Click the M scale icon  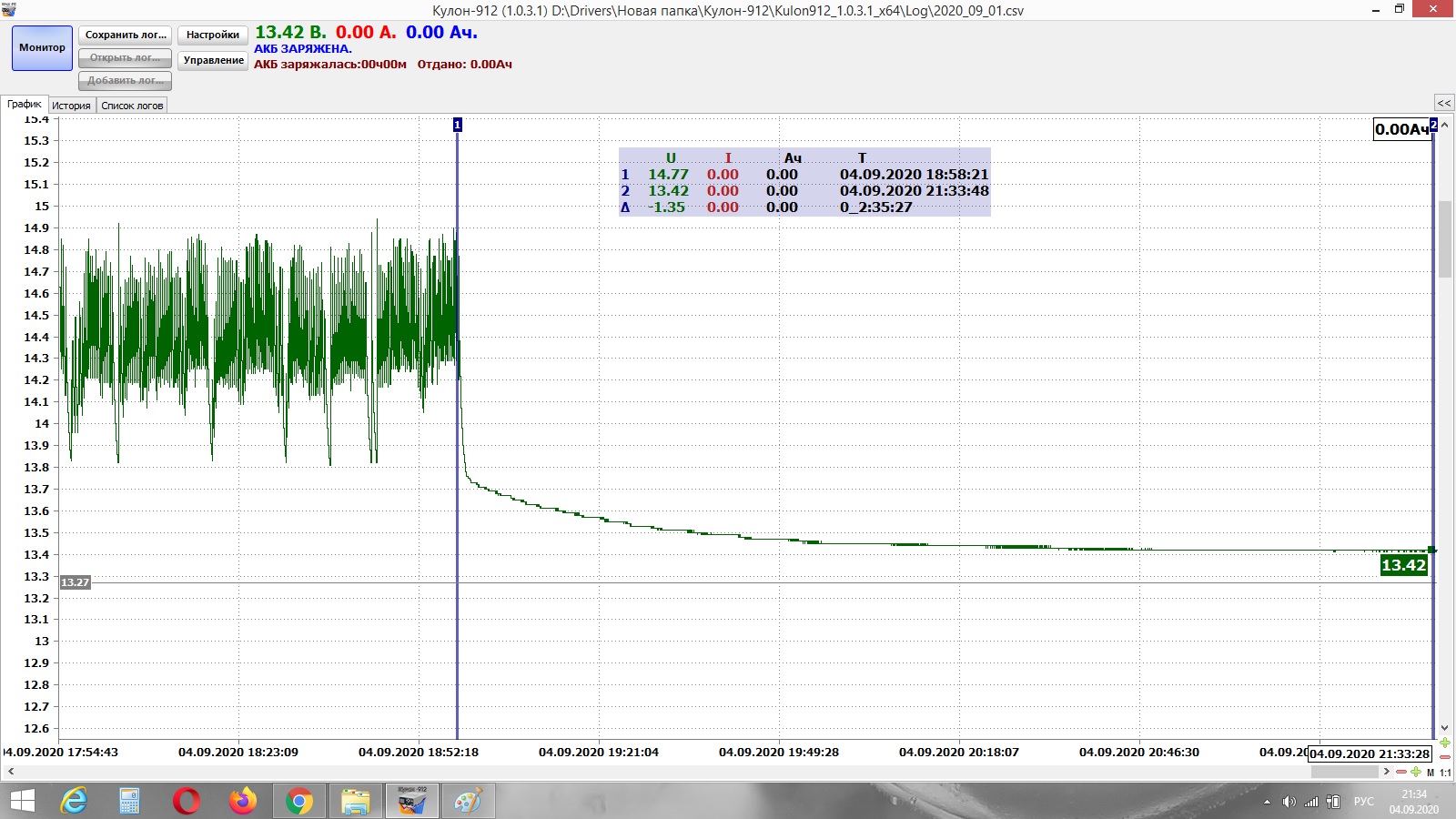pyautogui.click(x=1431, y=773)
